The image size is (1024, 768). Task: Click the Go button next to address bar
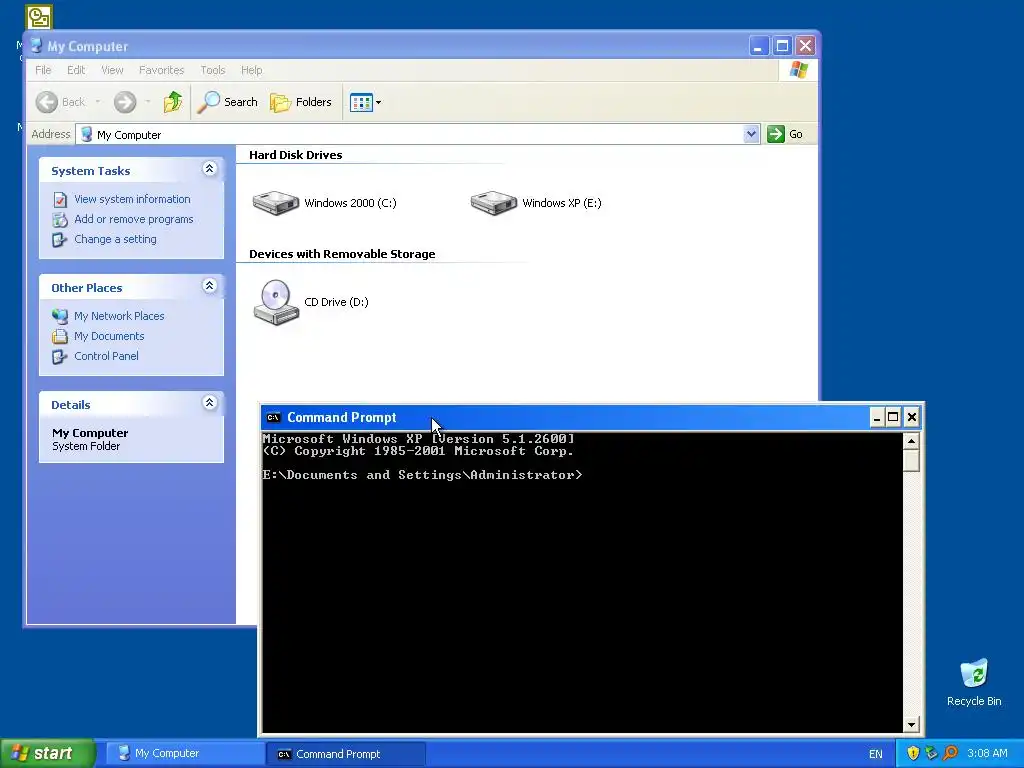(786, 134)
